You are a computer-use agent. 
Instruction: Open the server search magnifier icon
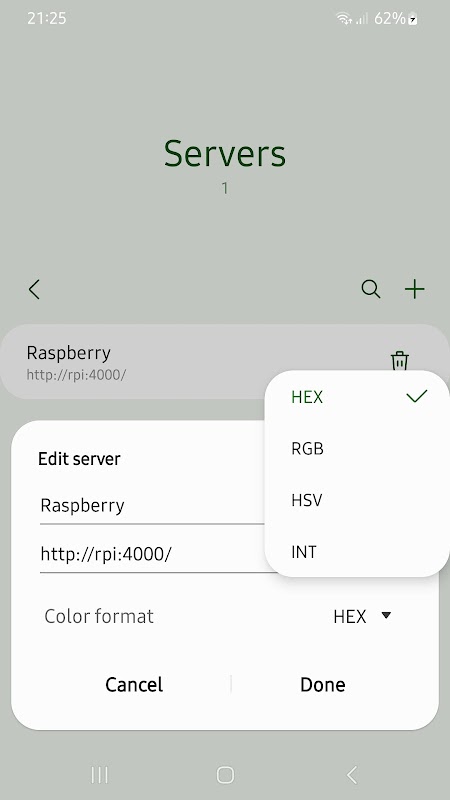click(371, 289)
